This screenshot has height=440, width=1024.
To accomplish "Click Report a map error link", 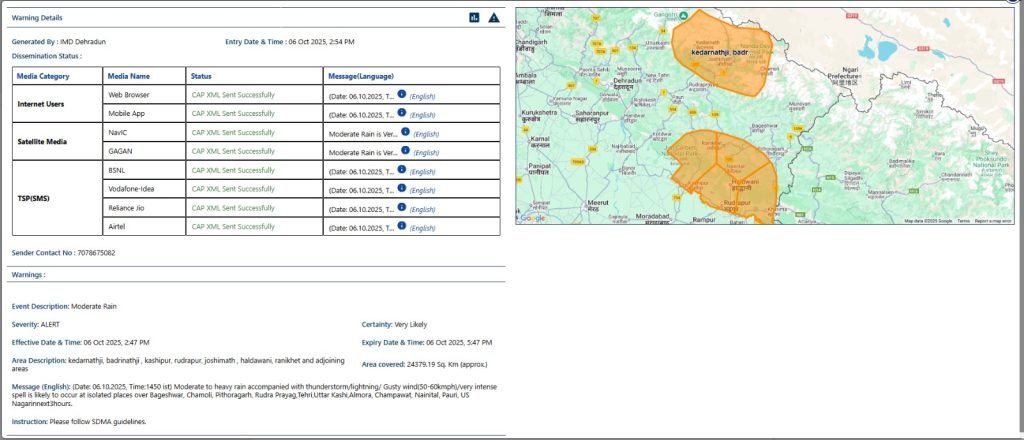I will 993,221.
